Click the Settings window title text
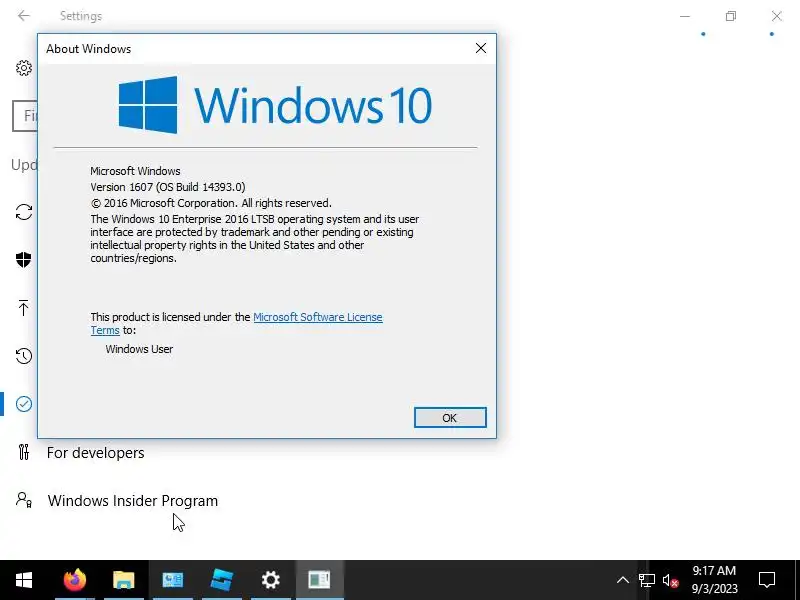The image size is (800, 600). (81, 16)
